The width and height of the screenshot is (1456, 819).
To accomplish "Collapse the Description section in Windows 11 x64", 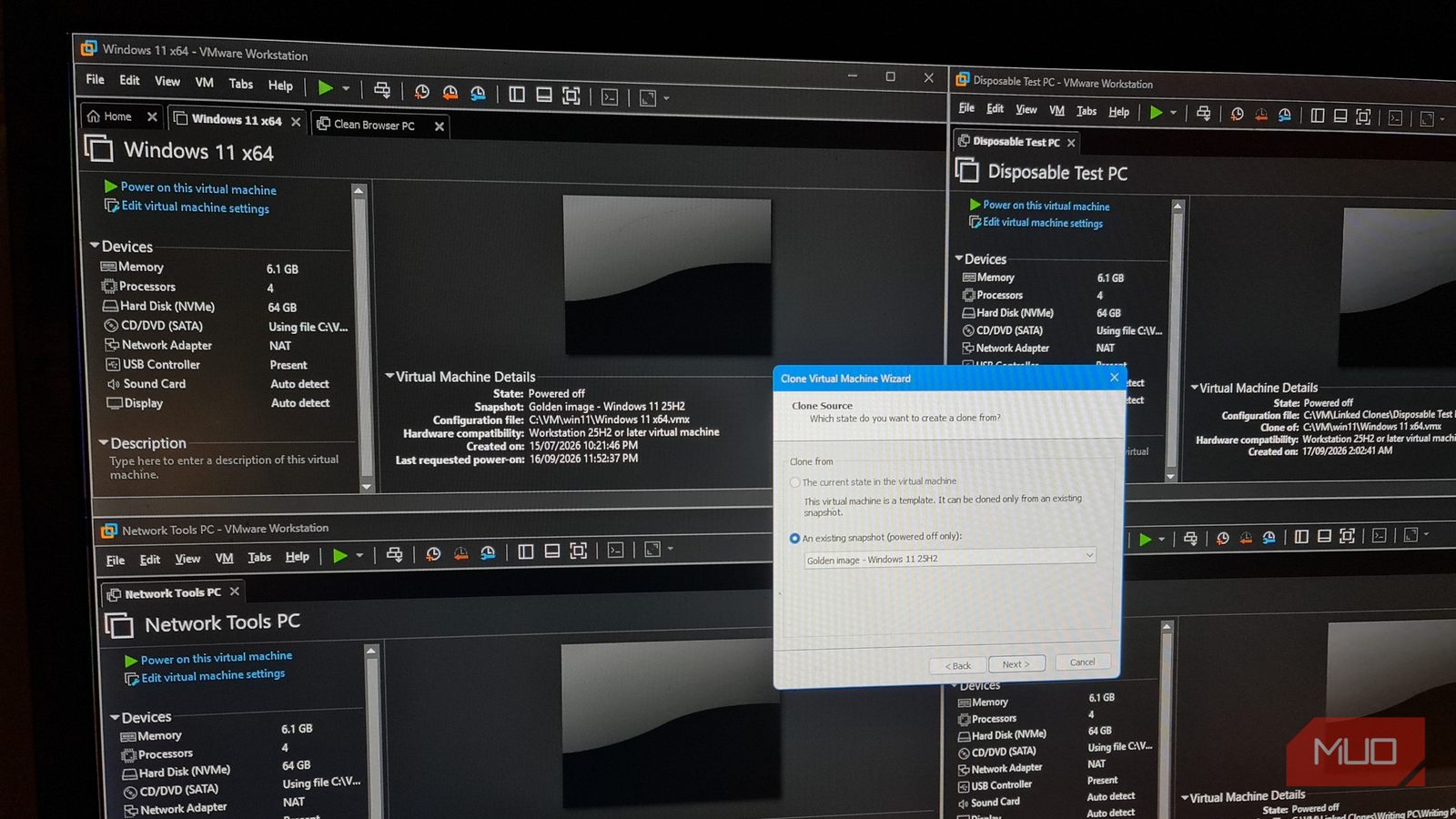I will [x=104, y=442].
